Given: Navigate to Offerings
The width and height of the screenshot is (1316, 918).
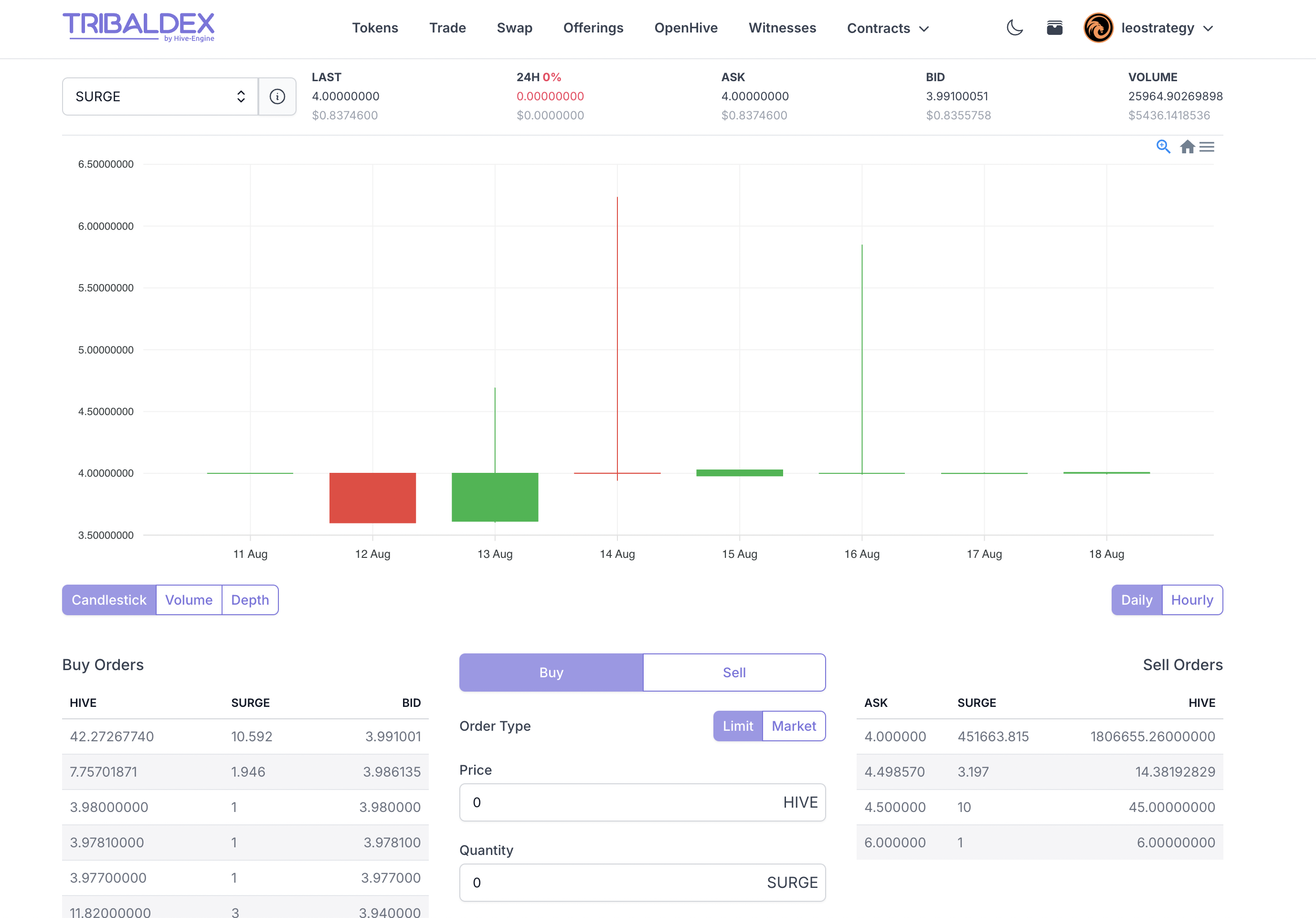Looking at the screenshot, I should coord(593,28).
